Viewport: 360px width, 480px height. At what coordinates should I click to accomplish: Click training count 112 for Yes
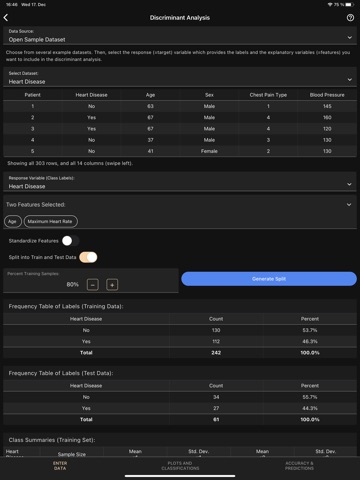point(216,341)
